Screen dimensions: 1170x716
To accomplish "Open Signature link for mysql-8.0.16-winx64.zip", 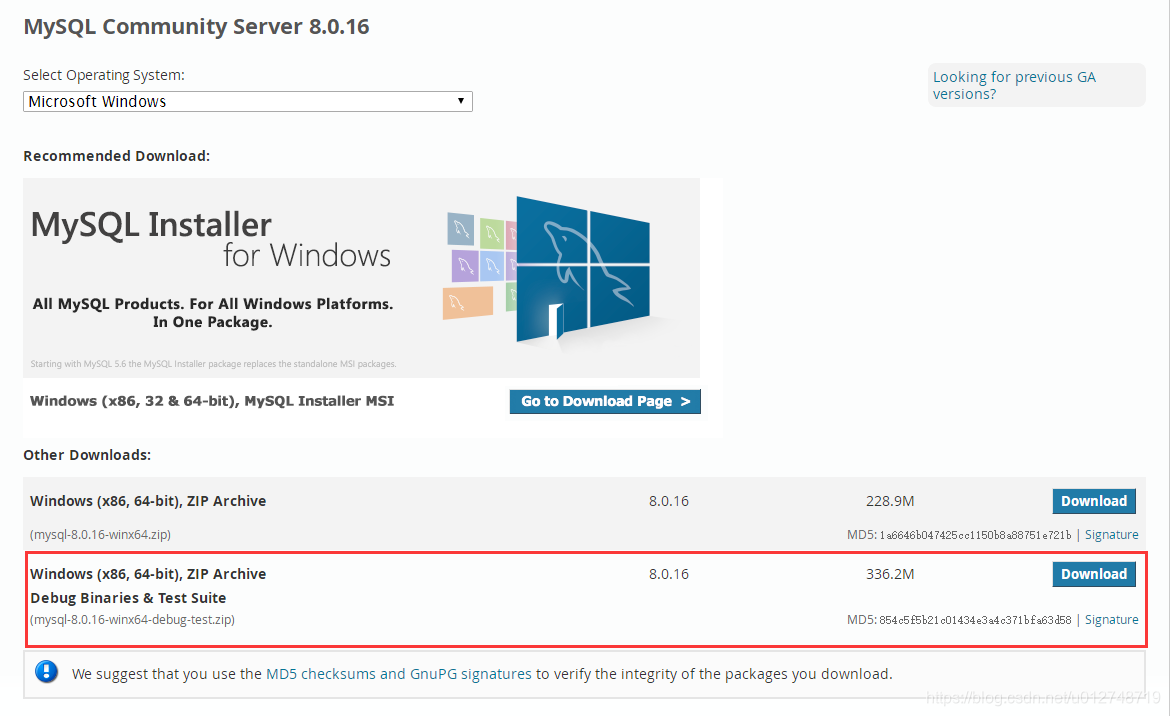I will tap(1111, 535).
